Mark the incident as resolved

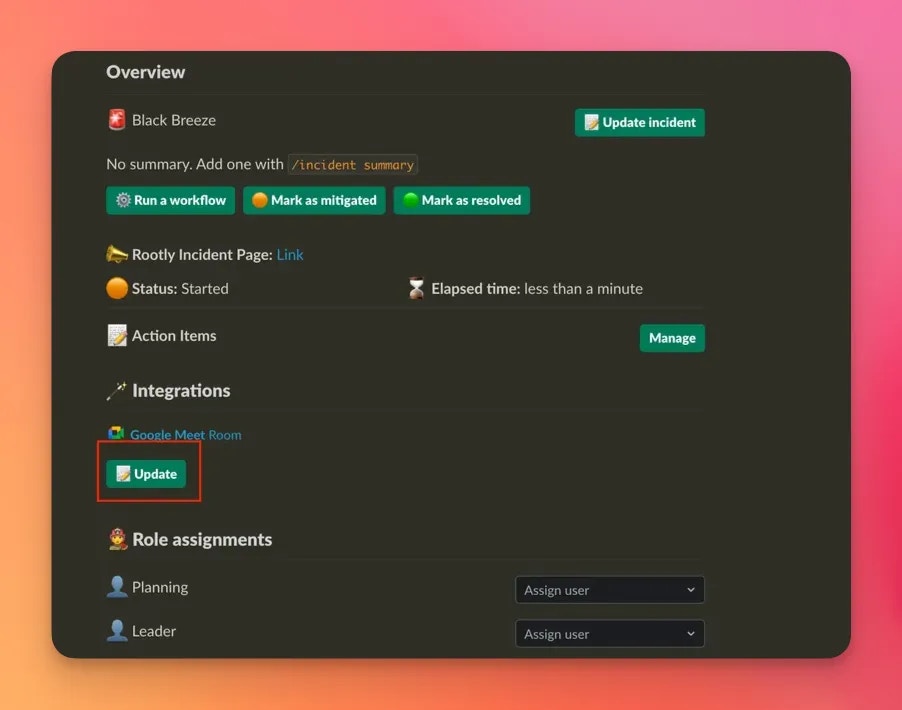coord(462,200)
